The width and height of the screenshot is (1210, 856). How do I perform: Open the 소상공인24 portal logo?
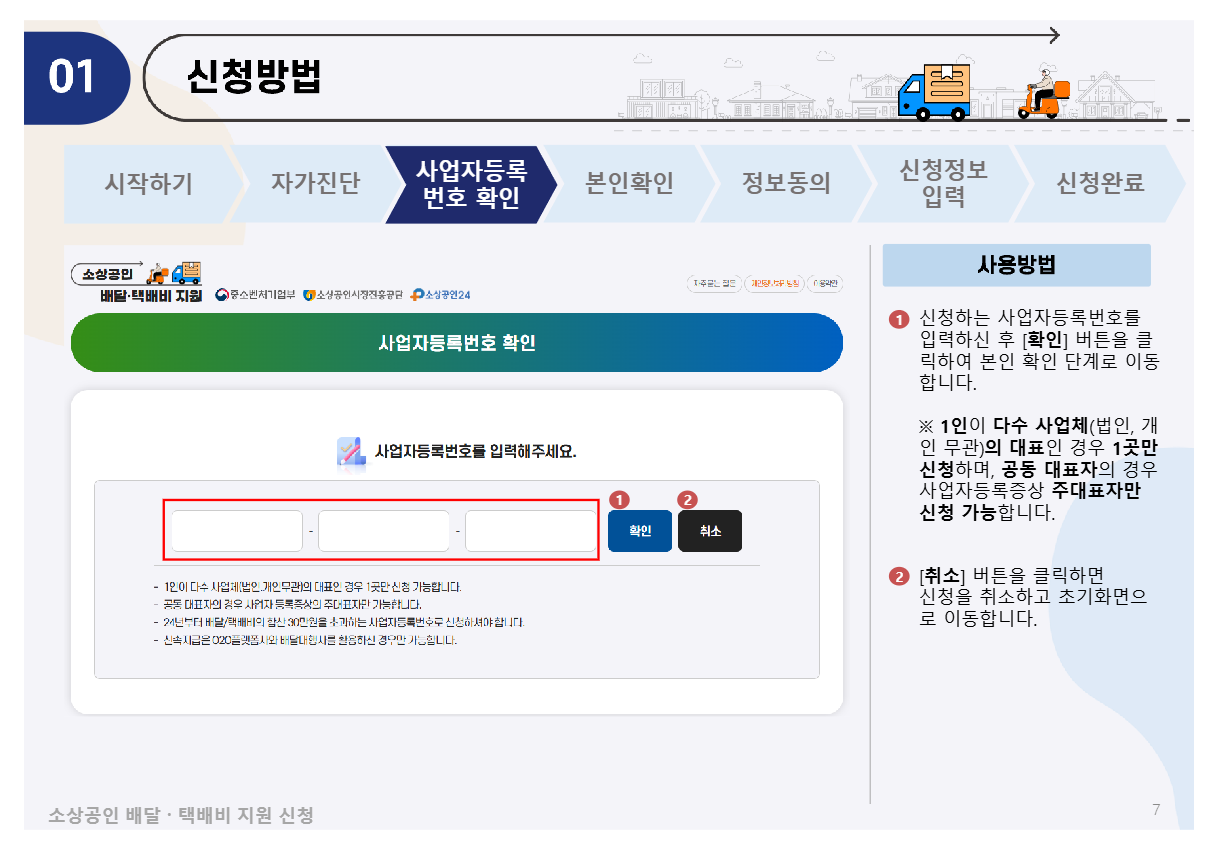pyautogui.click(x=441, y=295)
